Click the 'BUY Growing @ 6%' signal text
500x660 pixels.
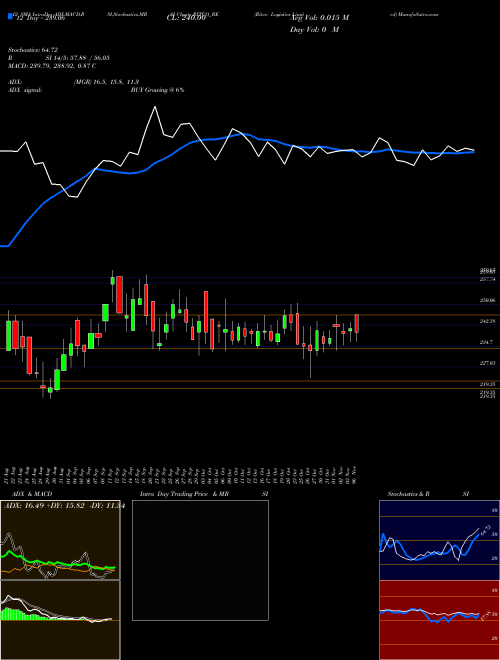[x=157, y=90]
